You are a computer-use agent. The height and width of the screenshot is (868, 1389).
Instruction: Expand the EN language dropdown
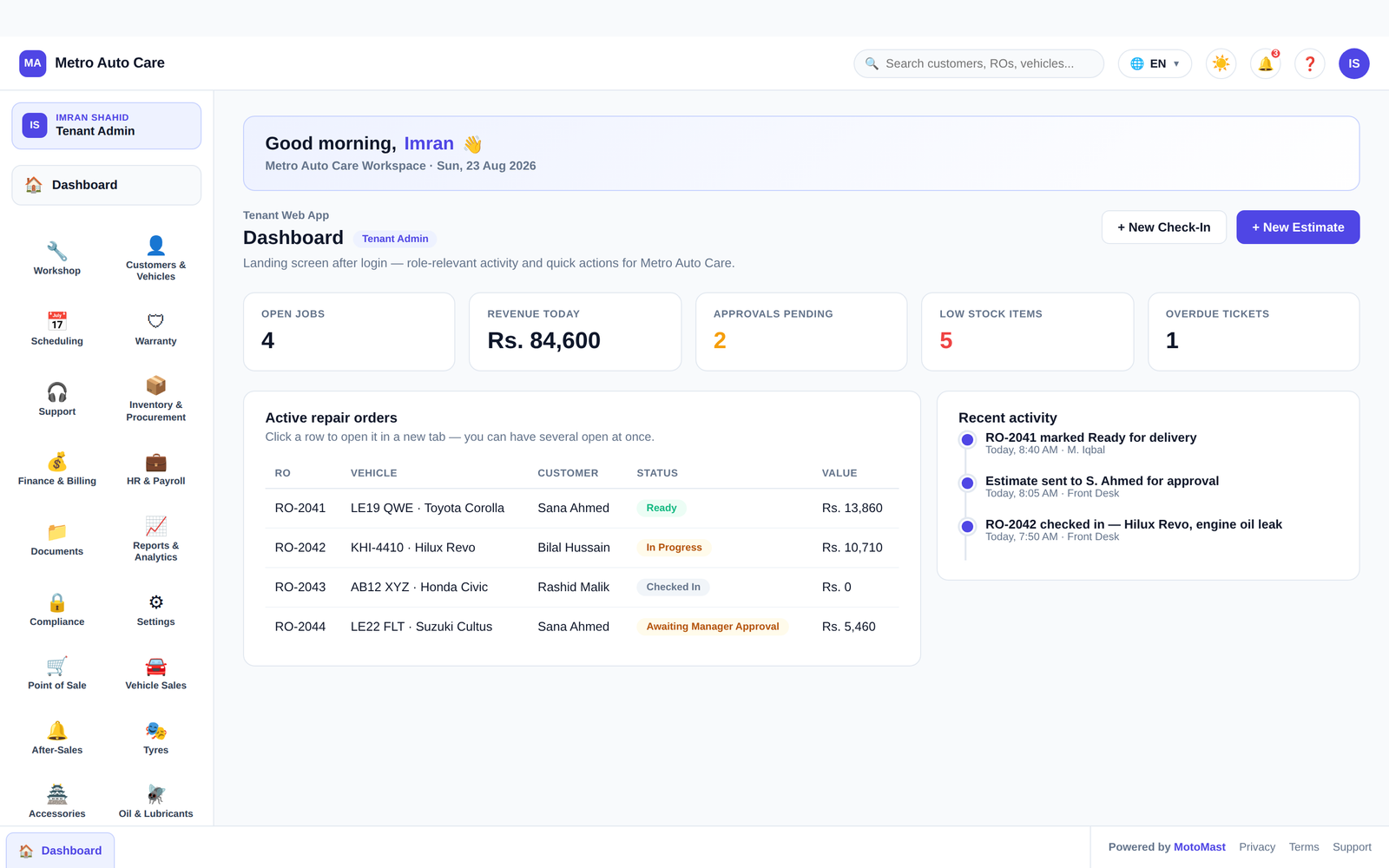tap(1155, 63)
